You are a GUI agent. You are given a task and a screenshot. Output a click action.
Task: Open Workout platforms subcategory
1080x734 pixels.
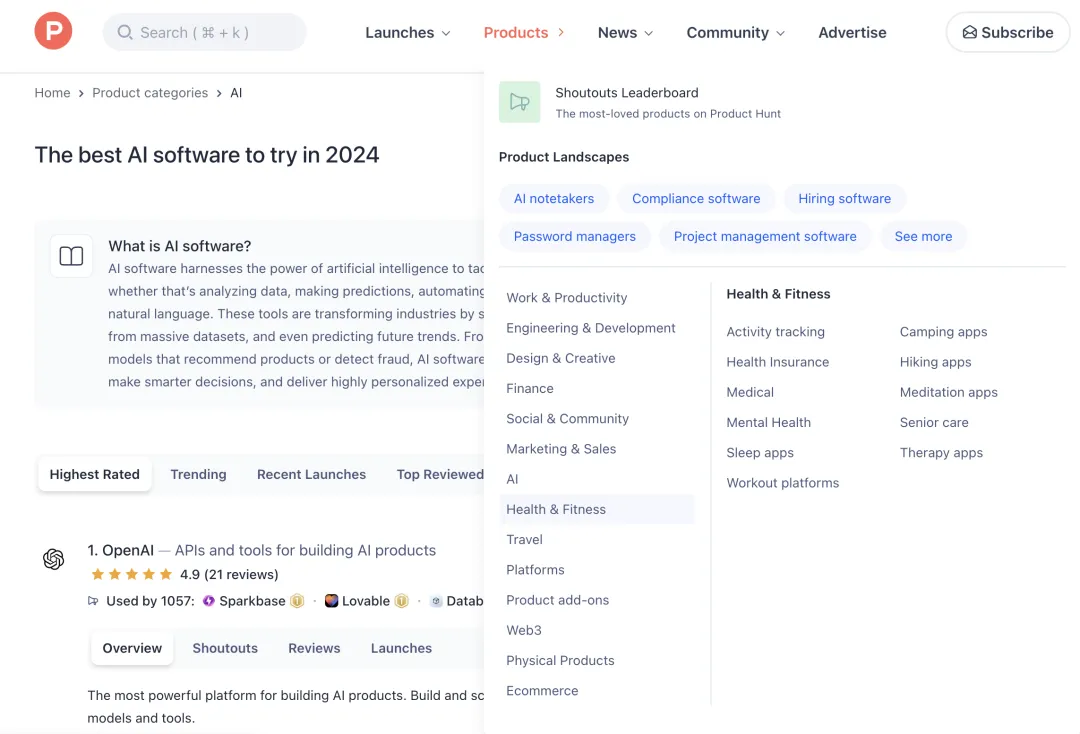coord(782,483)
